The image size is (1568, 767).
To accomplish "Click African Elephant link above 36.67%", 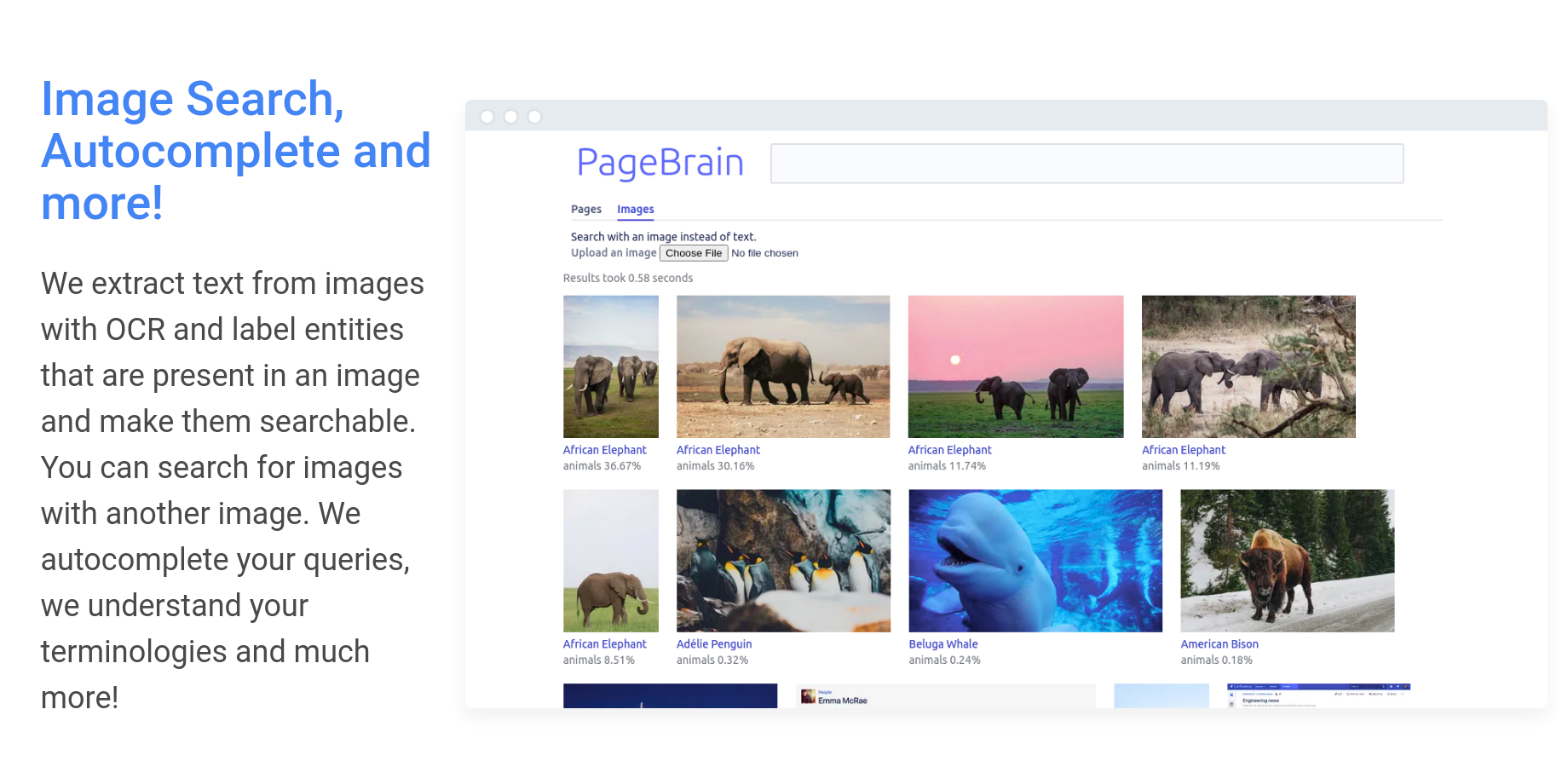I will [605, 450].
